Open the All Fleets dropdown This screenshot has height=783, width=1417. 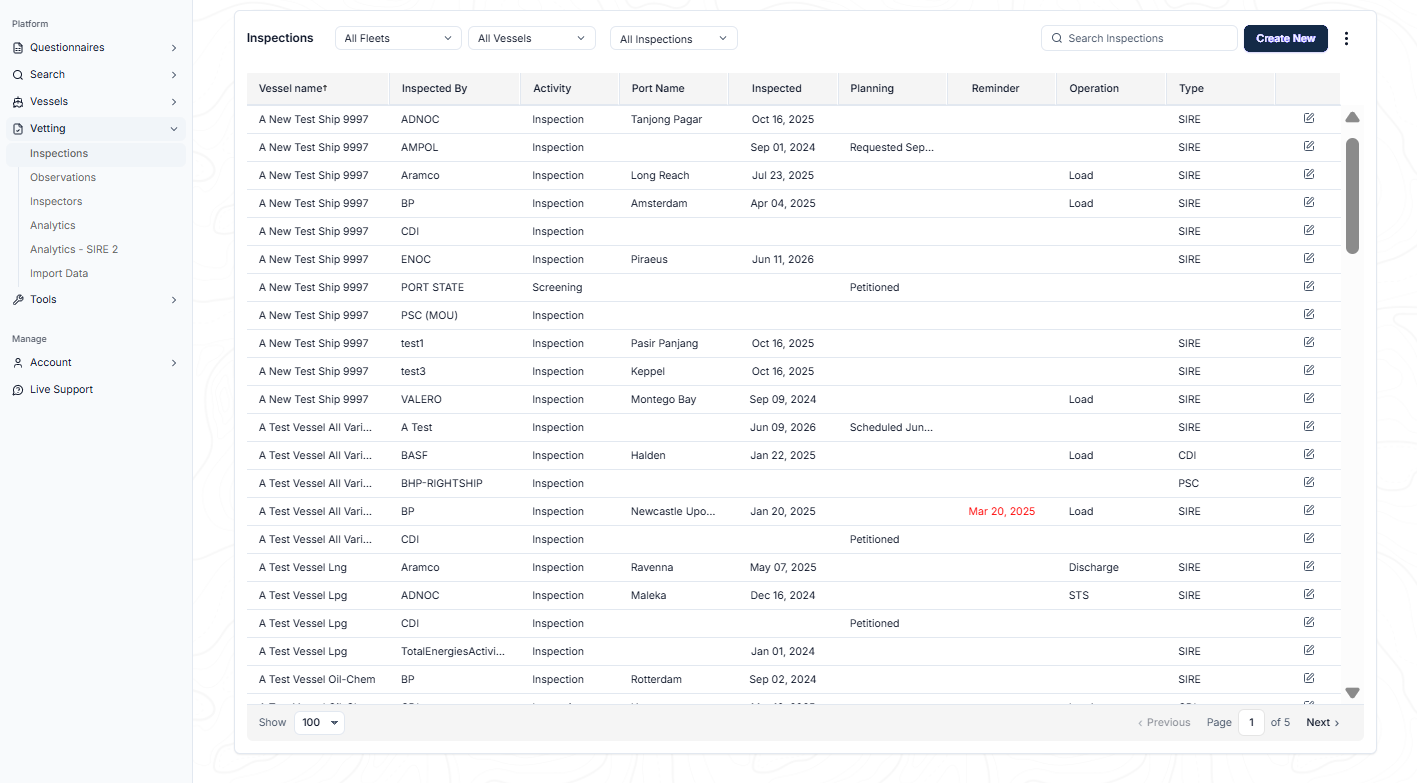tap(398, 38)
